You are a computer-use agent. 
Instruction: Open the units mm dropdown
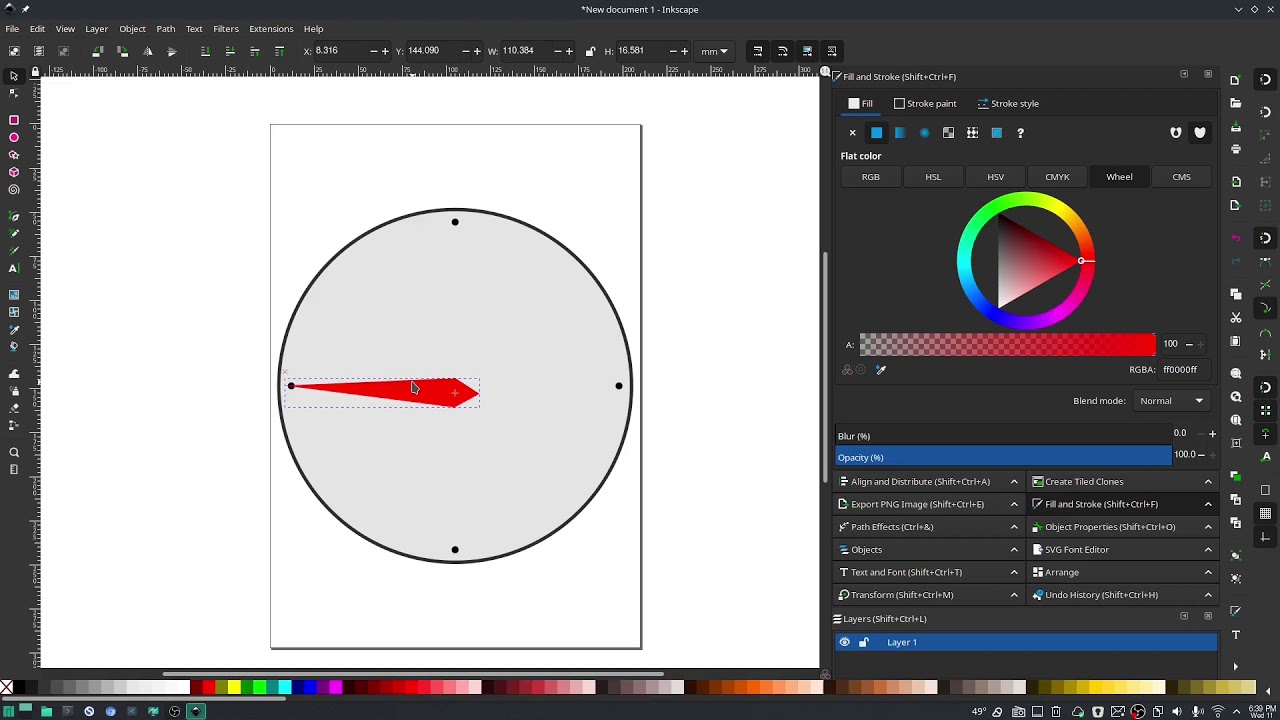[714, 51]
